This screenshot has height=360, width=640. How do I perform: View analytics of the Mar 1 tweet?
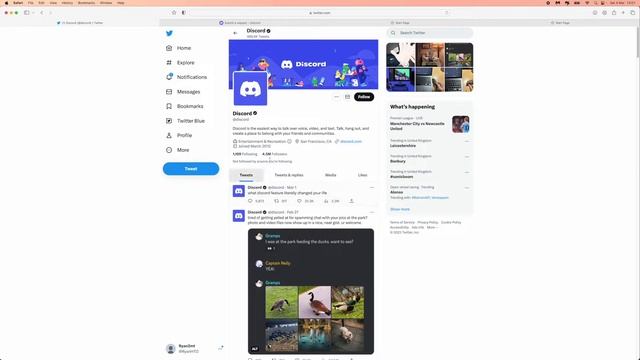[x=331, y=201]
